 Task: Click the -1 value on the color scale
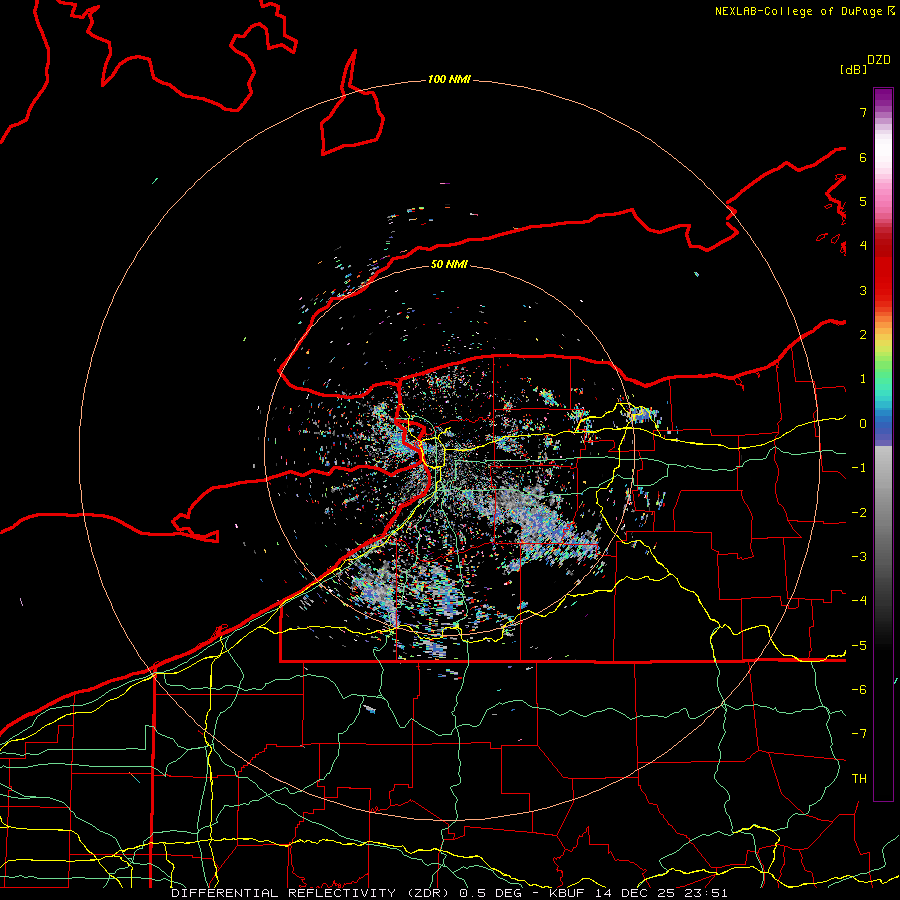click(859, 468)
